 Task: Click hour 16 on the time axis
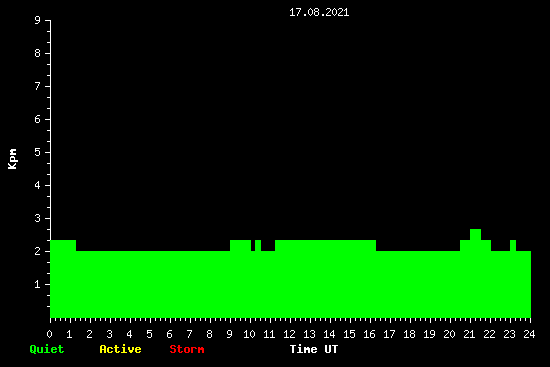[x=369, y=334]
